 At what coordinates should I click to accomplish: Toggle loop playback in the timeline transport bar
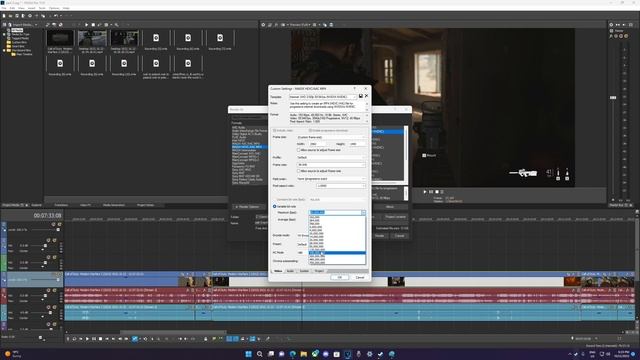pos(74,339)
